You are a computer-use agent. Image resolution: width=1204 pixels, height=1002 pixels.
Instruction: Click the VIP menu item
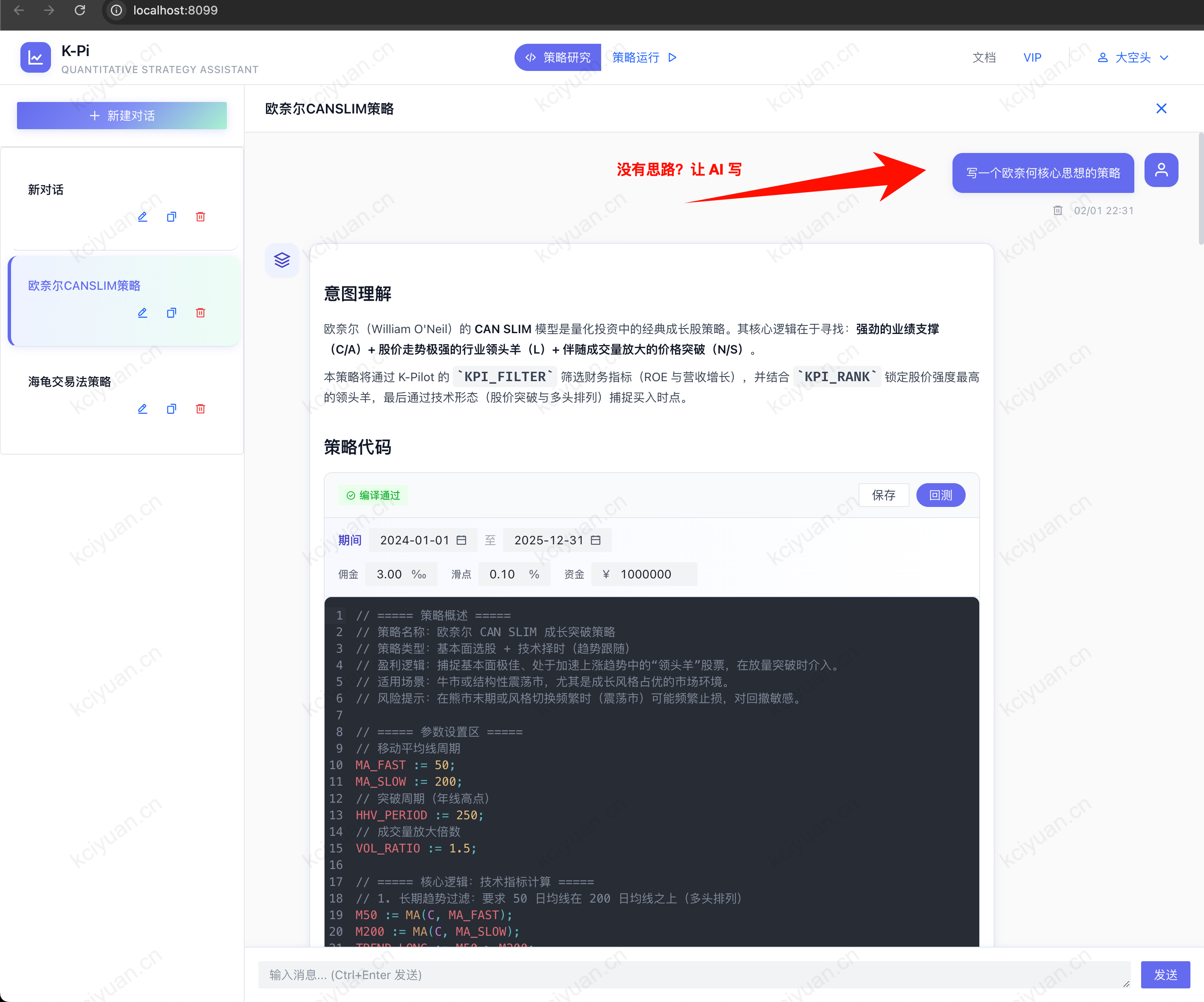[x=1032, y=57]
